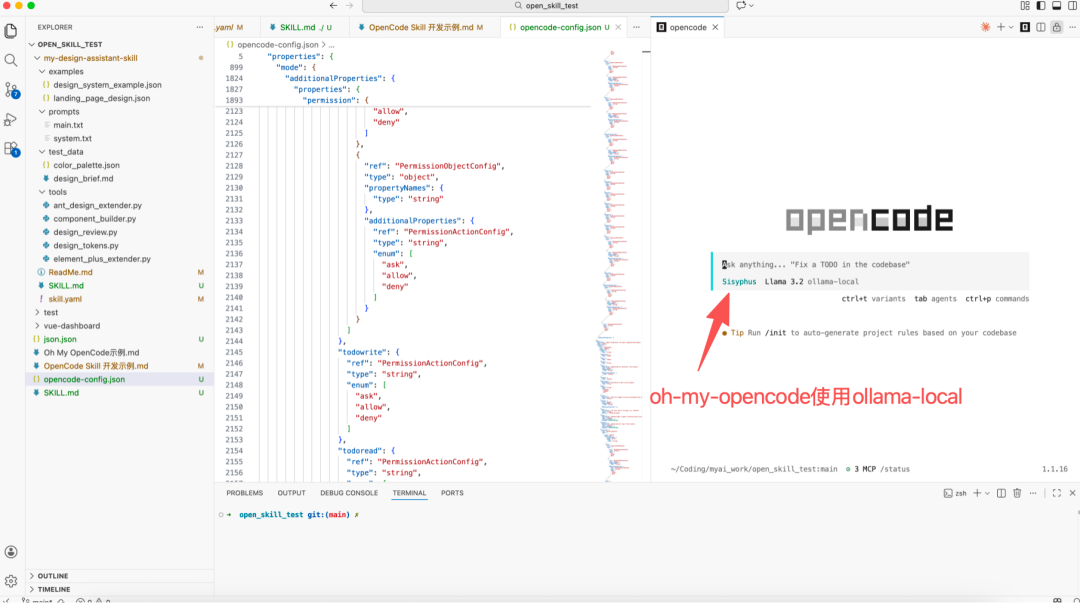The image size is (1080, 606).
Task: Toggle the editor lock icon in the tab bar
Action: [x=1056, y=27]
